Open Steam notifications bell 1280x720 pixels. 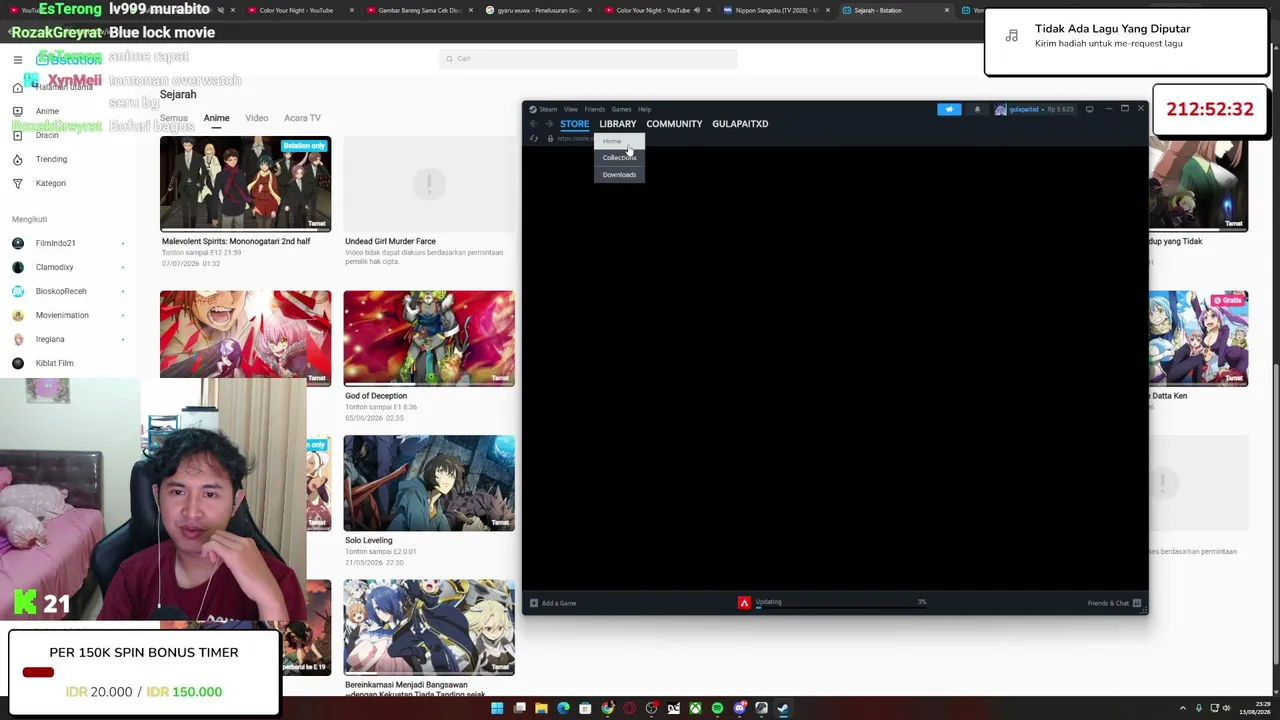(x=977, y=109)
